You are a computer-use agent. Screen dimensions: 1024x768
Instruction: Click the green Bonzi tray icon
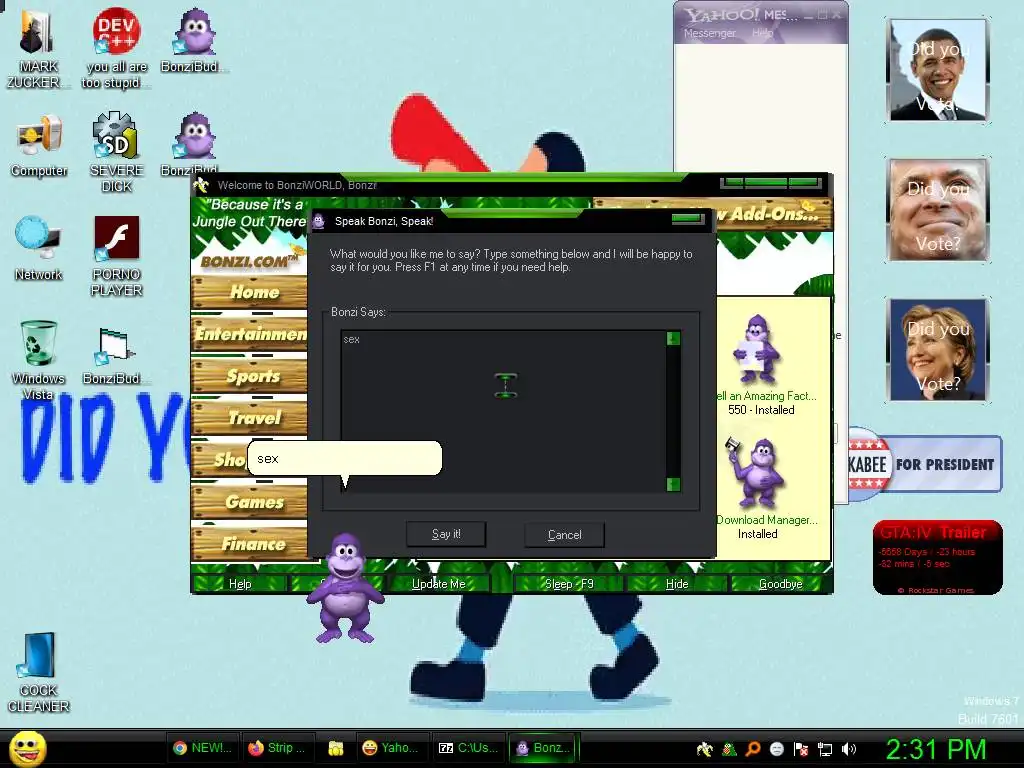point(729,749)
